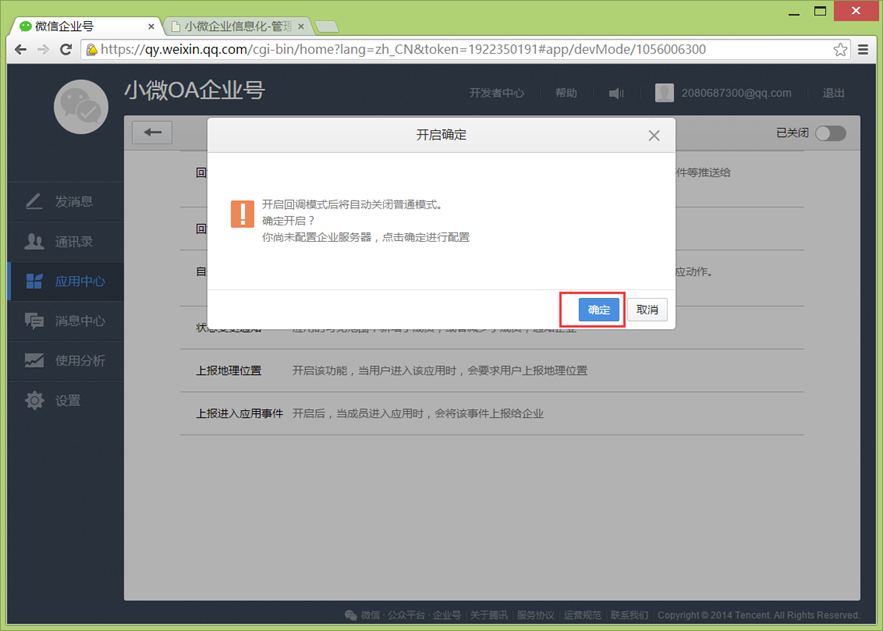This screenshot has width=883, height=631.
Task: Reload the page with refresh icon
Action: [66, 50]
